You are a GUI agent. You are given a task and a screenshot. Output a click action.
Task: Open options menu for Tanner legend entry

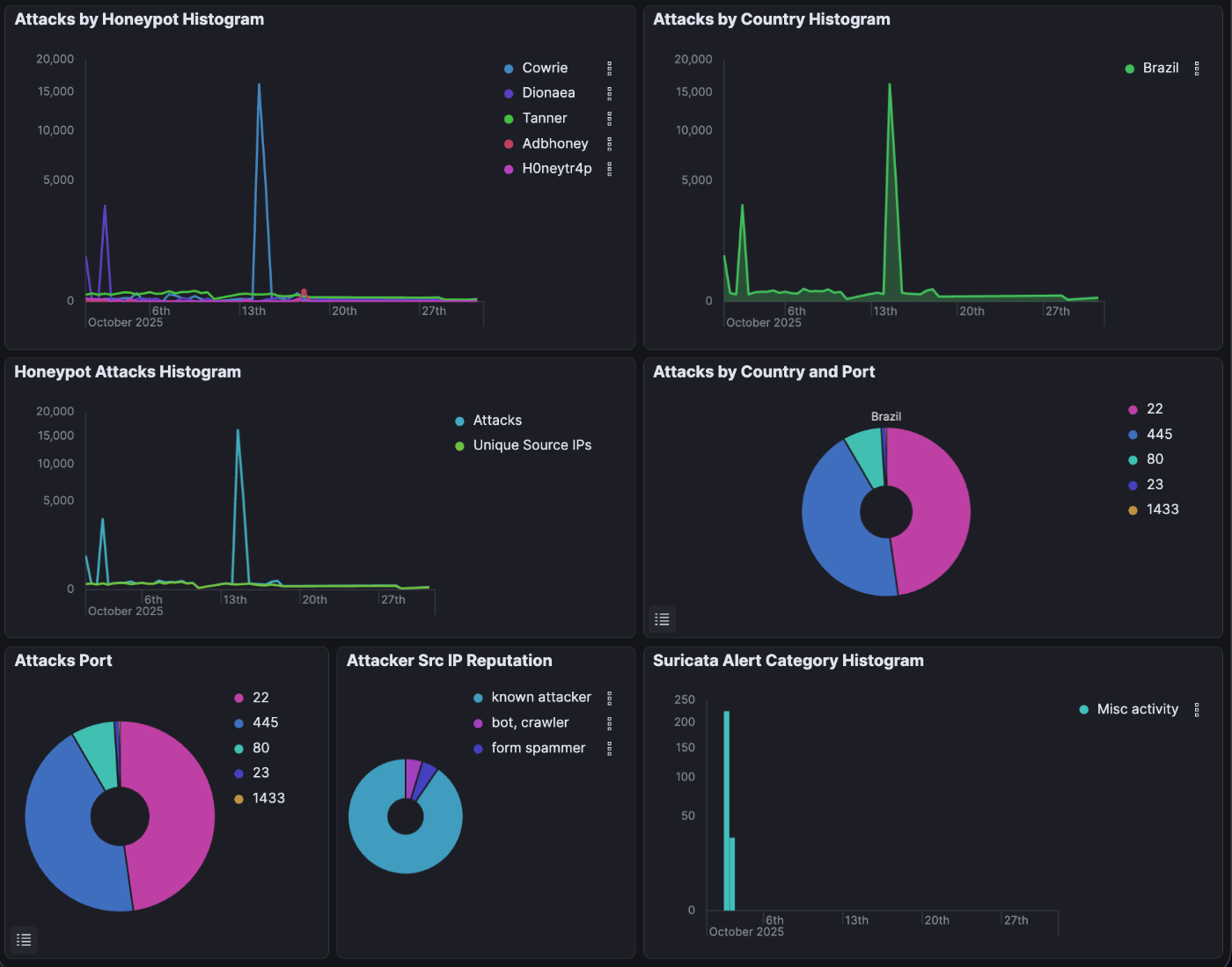[609, 118]
